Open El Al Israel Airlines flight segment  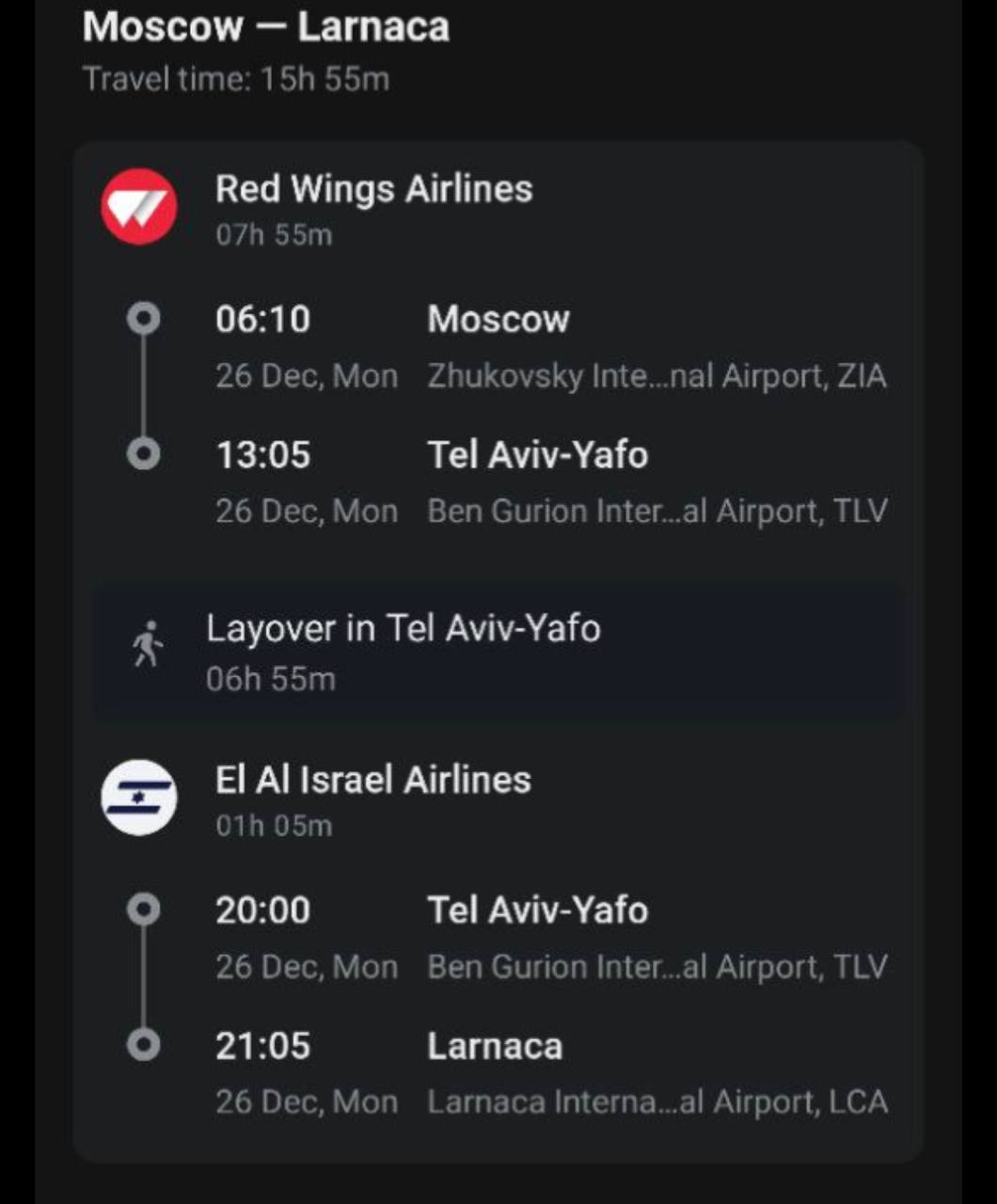click(x=372, y=780)
